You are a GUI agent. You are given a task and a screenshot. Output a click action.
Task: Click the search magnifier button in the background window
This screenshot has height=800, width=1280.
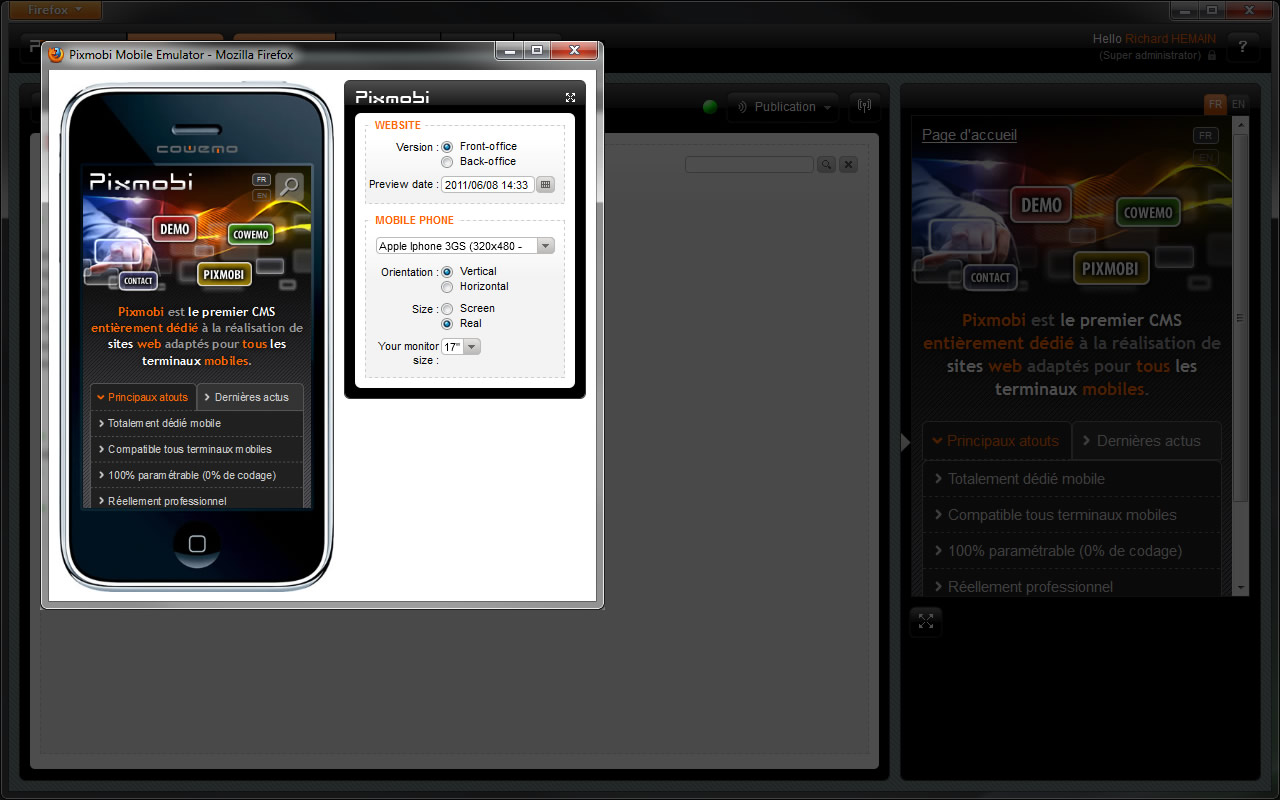(826, 164)
